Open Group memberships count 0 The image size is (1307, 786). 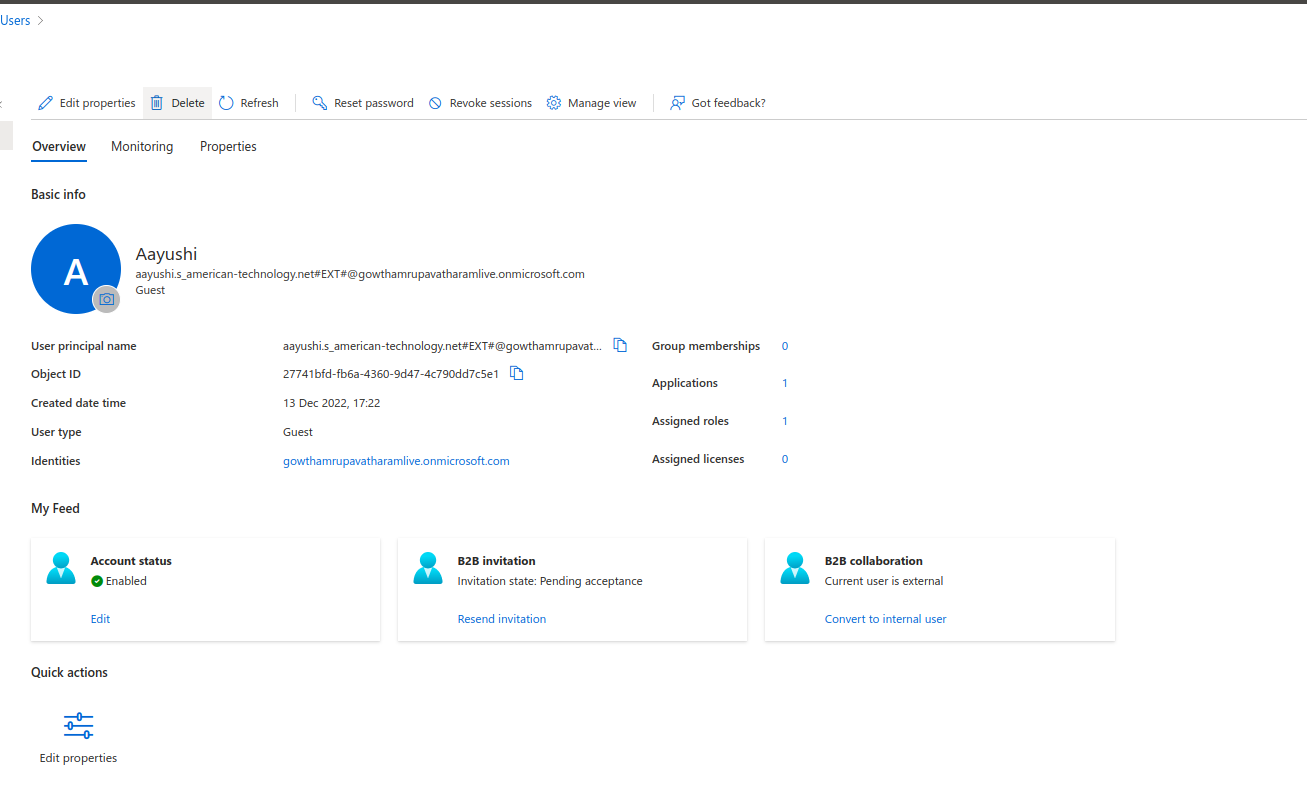coord(785,346)
